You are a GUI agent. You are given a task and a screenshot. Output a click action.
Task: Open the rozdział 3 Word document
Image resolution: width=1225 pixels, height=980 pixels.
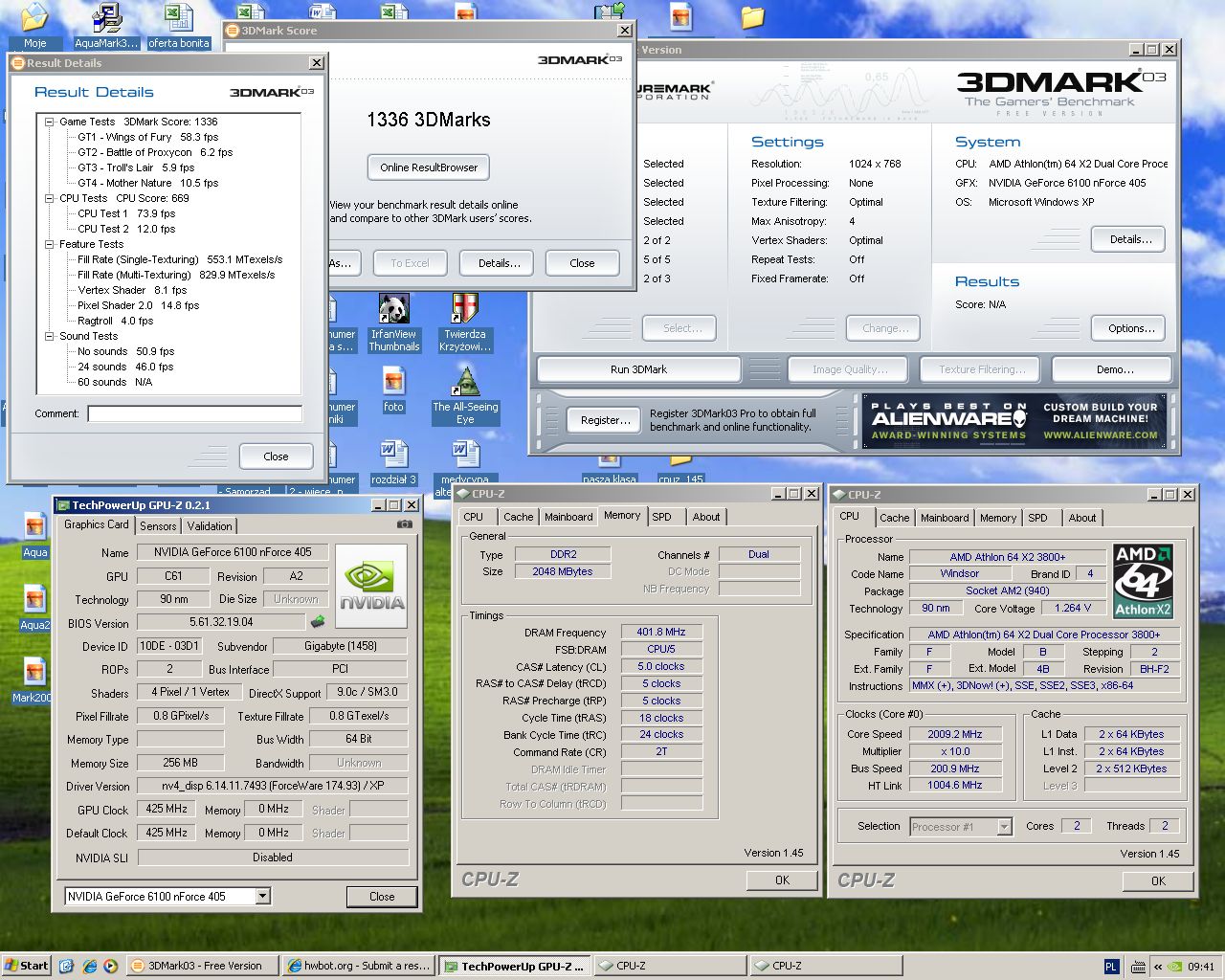pyautogui.click(x=394, y=463)
